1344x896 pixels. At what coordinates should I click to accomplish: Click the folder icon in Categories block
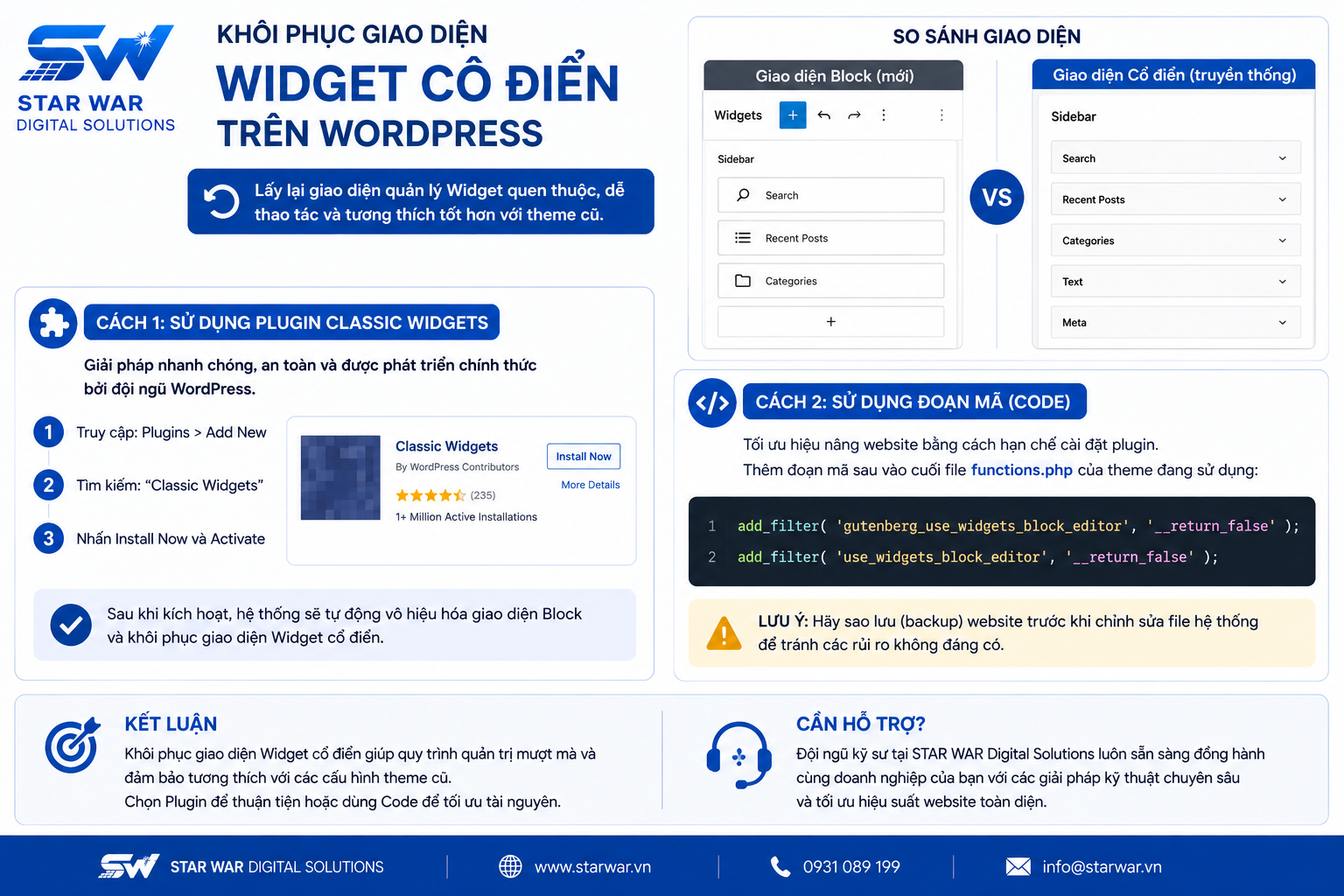coord(743,281)
